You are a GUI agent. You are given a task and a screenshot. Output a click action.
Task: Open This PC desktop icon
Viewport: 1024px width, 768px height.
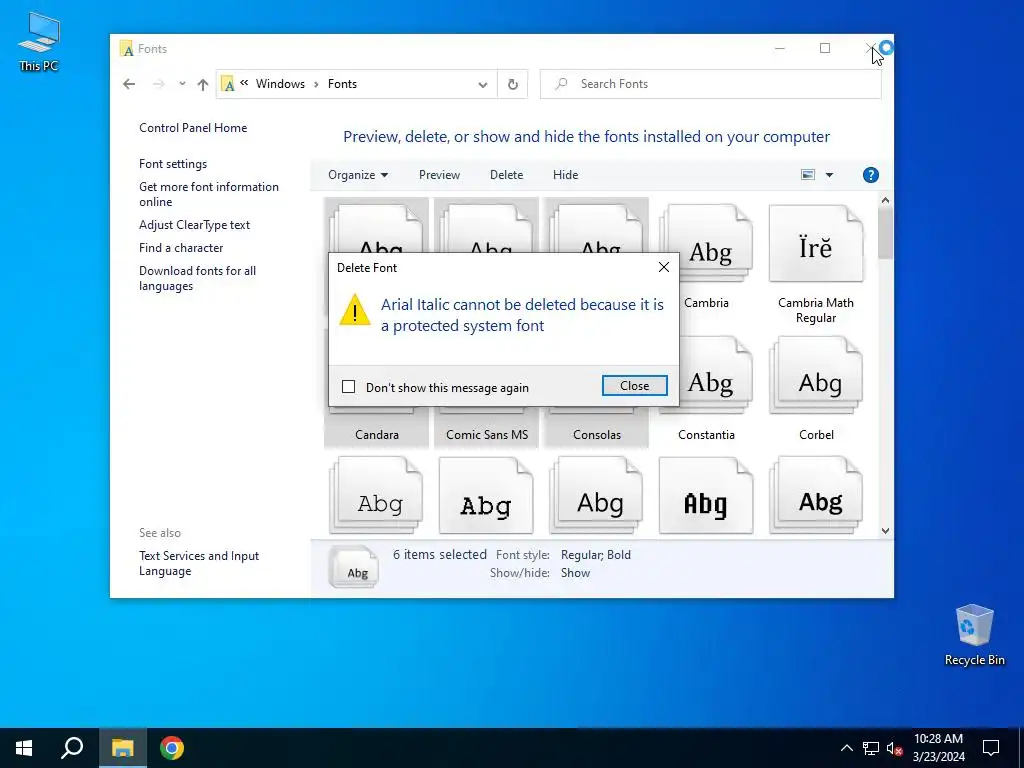(x=39, y=41)
